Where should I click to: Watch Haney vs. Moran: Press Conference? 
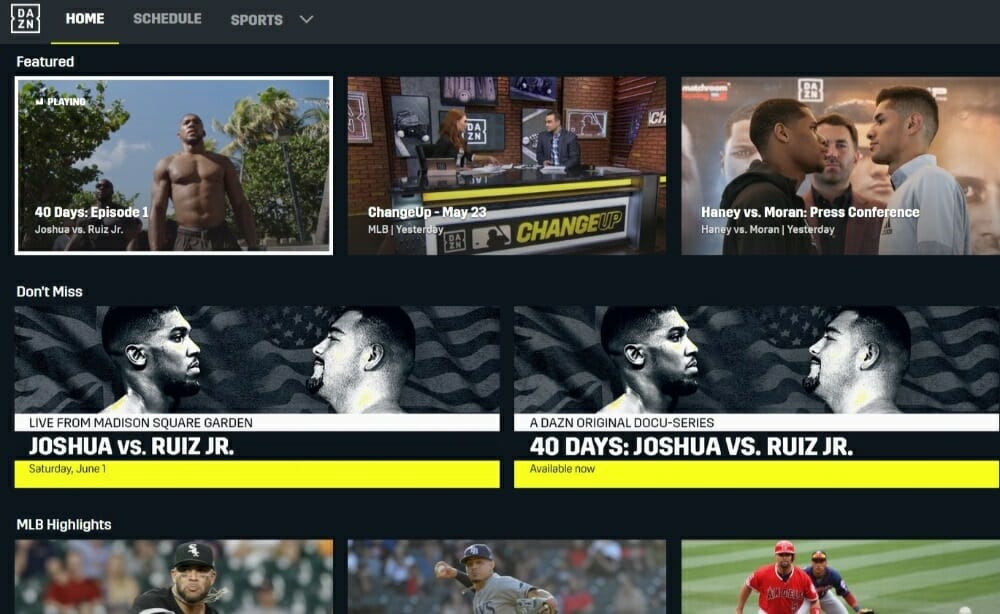coord(841,166)
